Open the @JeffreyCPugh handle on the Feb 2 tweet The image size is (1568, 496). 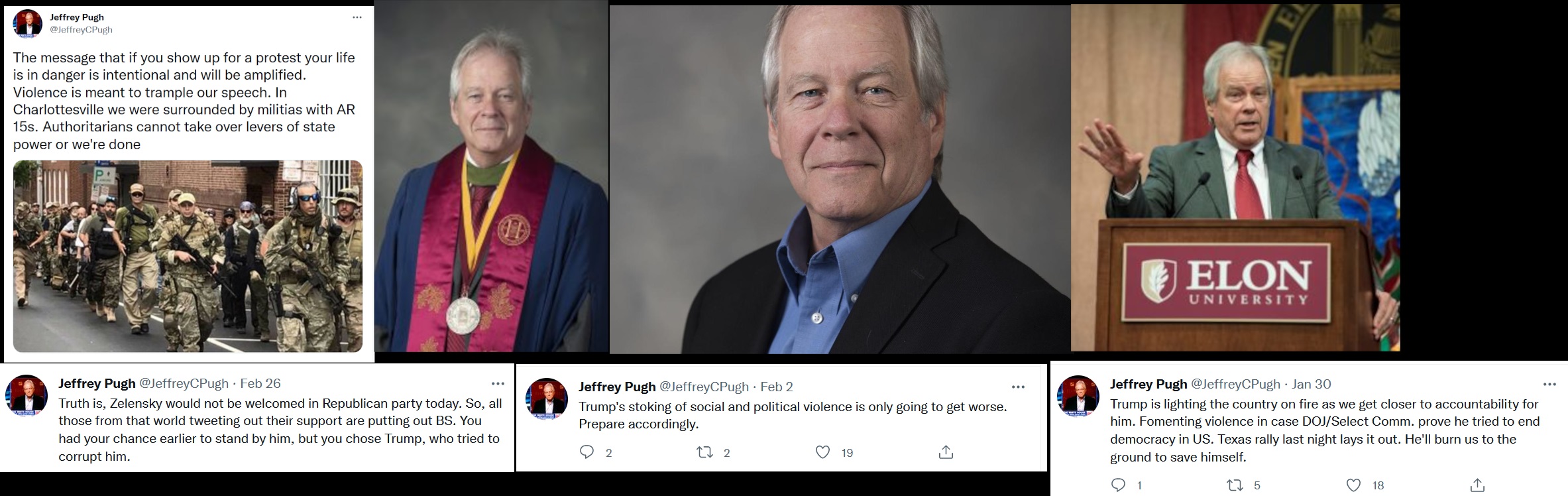[x=703, y=387]
